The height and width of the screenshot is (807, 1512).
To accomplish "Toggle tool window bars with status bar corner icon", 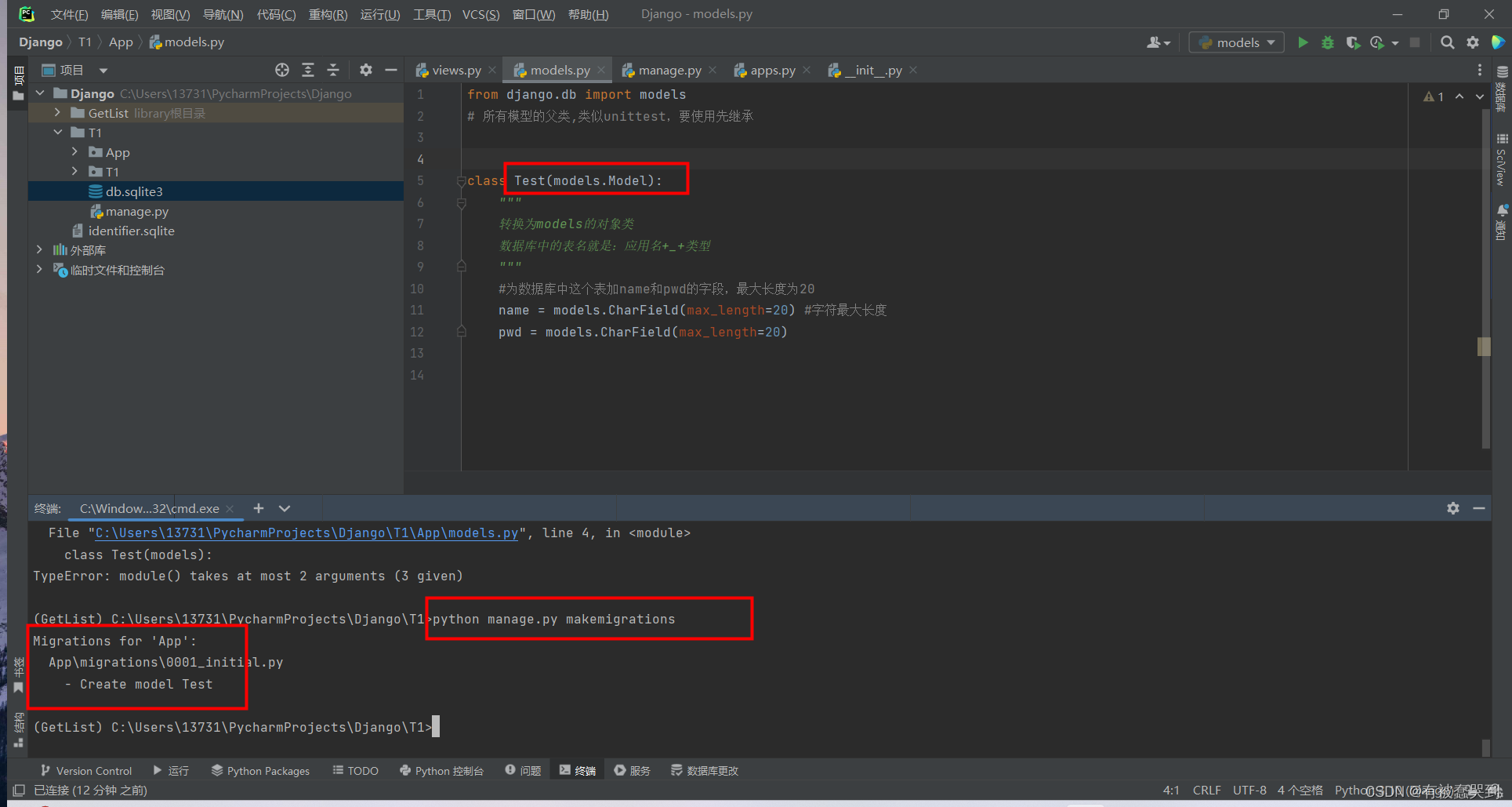I will (x=19, y=790).
